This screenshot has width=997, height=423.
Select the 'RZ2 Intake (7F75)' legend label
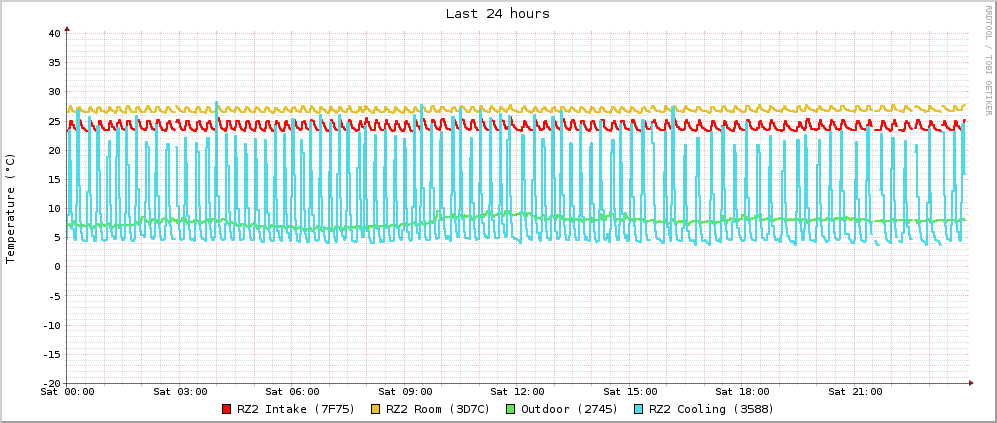(x=296, y=409)
